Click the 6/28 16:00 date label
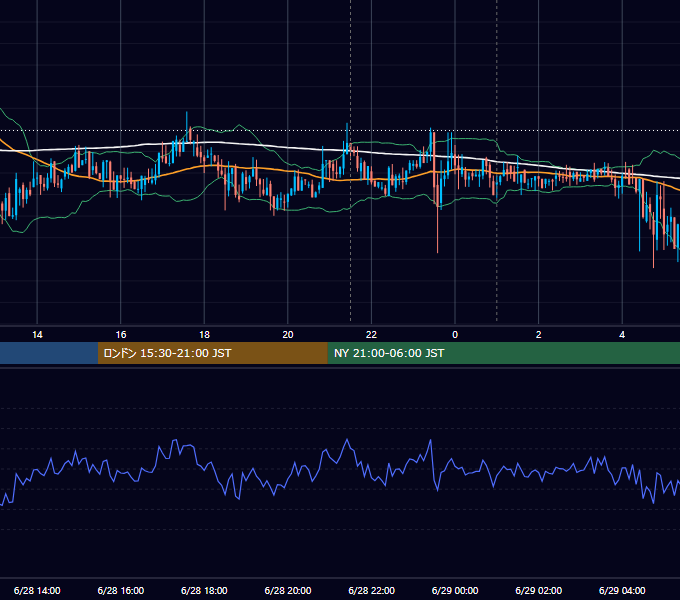Screen dimensions: 680x600 [121, 590]
